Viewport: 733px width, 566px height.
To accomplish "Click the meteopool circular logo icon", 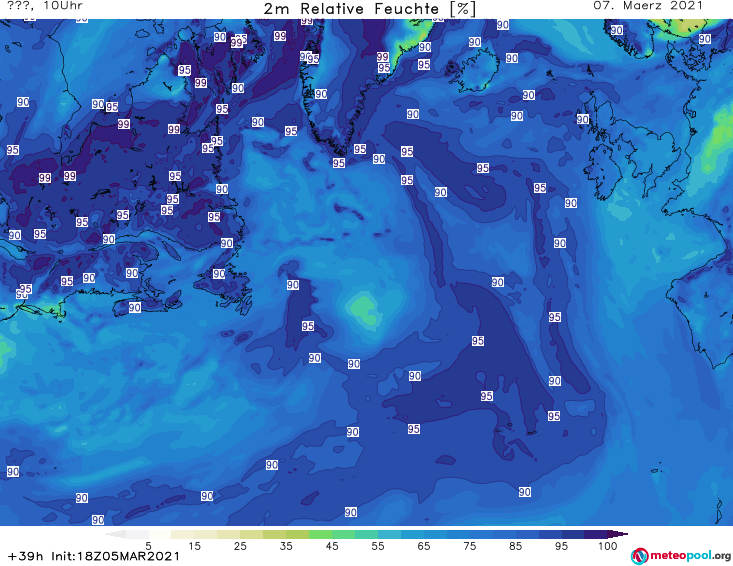I will pyautogui.click(x=639, y=556).
